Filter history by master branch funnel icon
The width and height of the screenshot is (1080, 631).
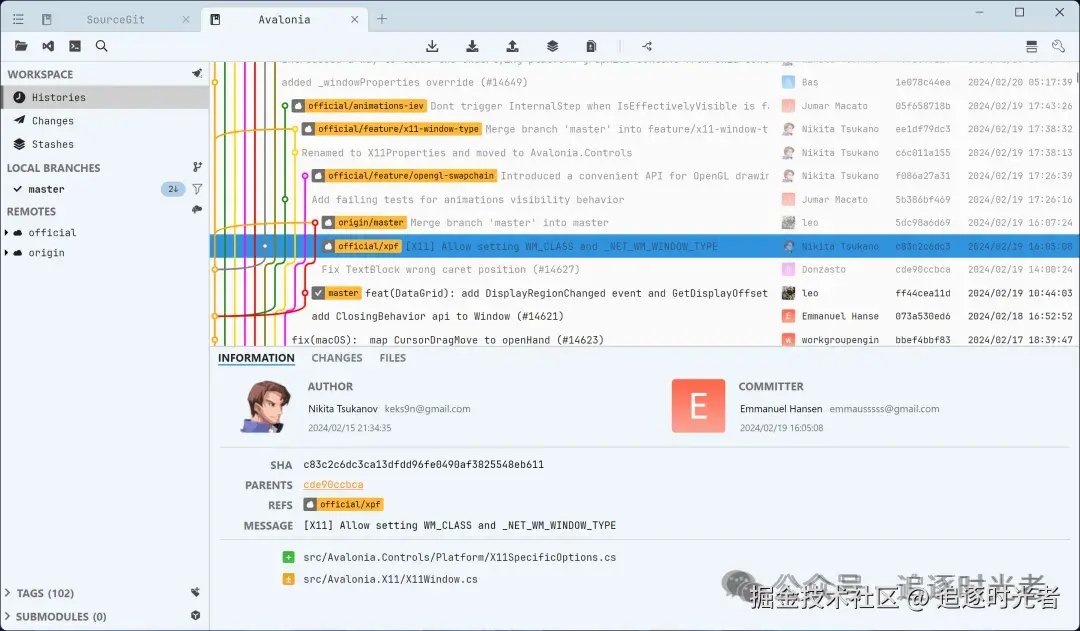pos(197,189)
